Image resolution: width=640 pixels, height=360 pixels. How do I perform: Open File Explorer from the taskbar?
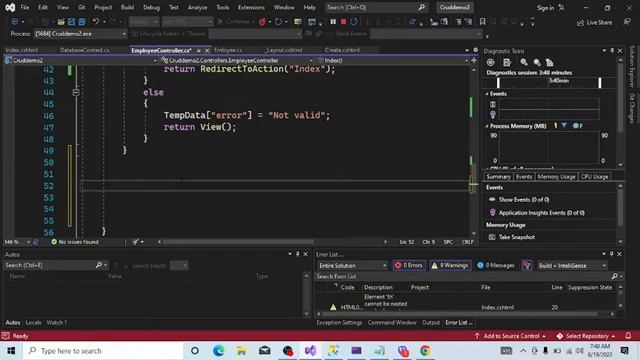[x=241, y=351]
